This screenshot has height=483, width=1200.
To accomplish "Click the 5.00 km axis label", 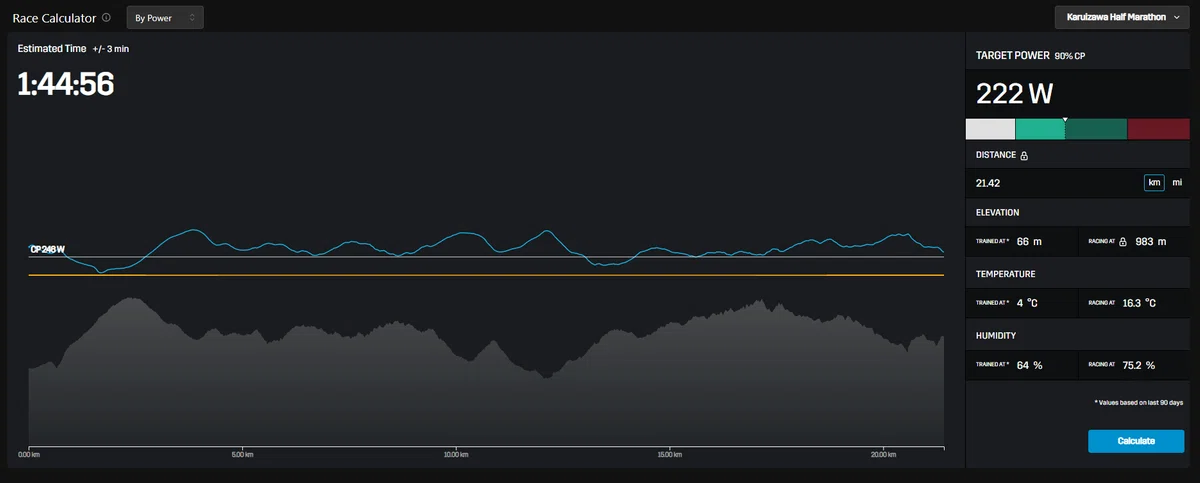I will [243, 455].
